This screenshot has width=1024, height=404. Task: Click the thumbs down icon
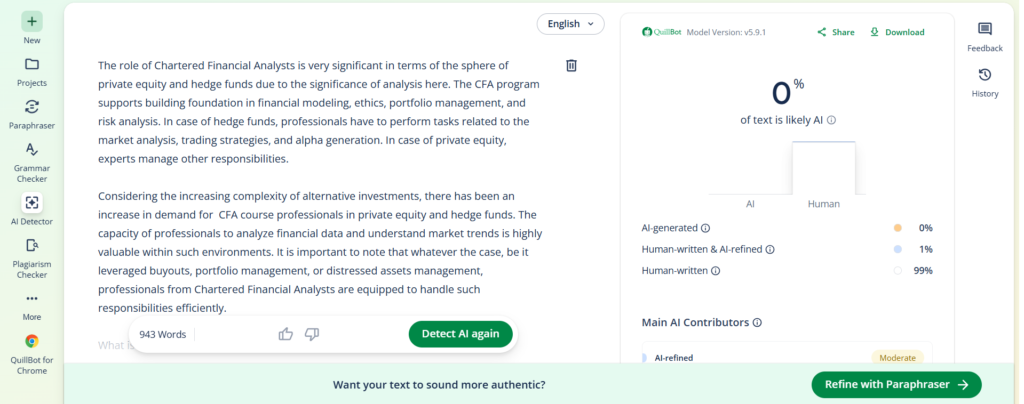click(x=312, y=334)
